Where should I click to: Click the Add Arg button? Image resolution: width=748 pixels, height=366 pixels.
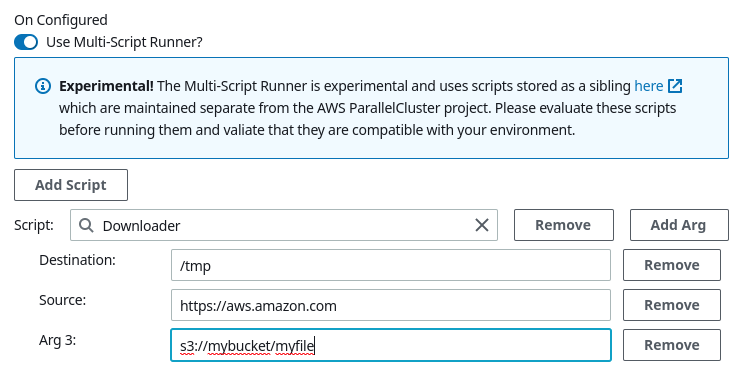[x=679, y=225]
